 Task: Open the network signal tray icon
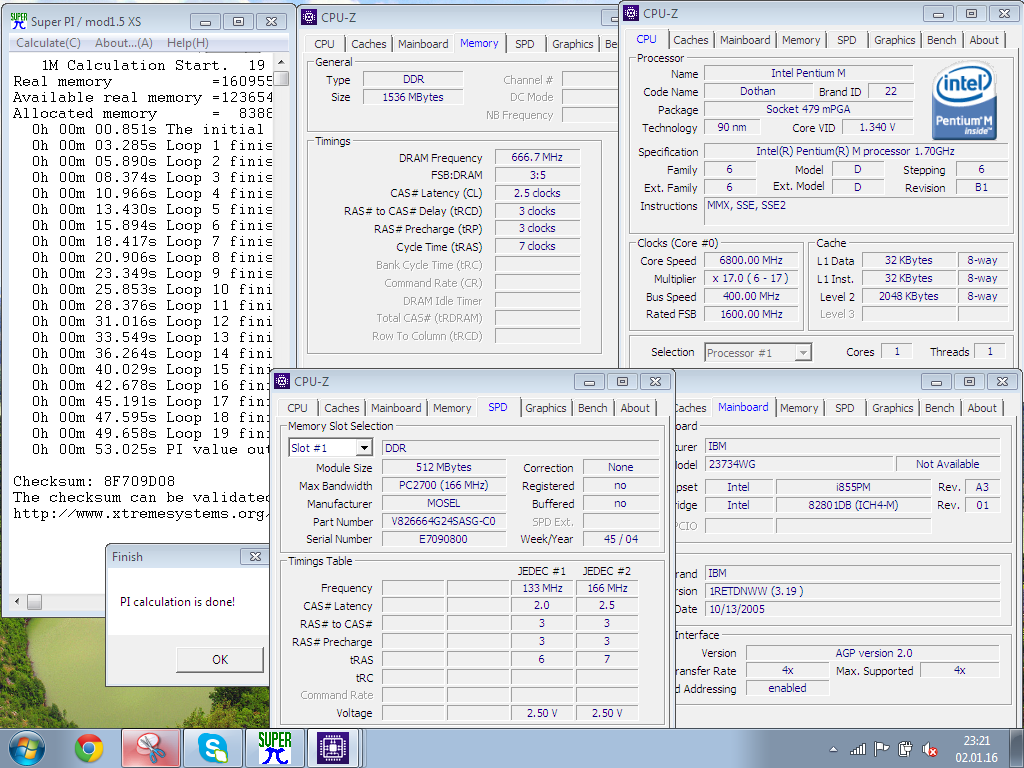857,749
